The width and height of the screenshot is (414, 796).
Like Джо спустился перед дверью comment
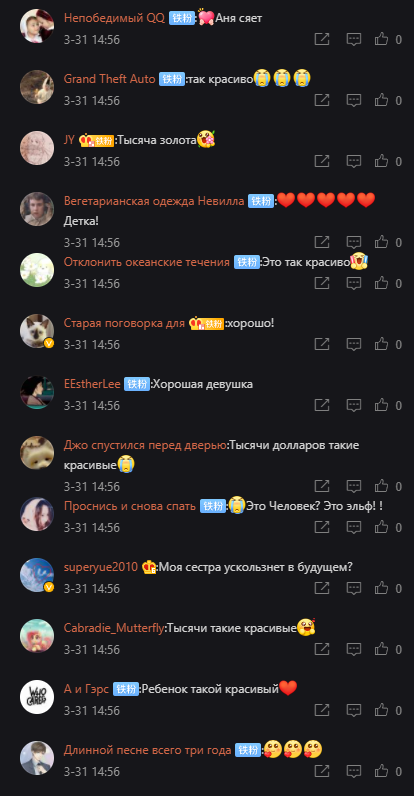tap(382, 486)
